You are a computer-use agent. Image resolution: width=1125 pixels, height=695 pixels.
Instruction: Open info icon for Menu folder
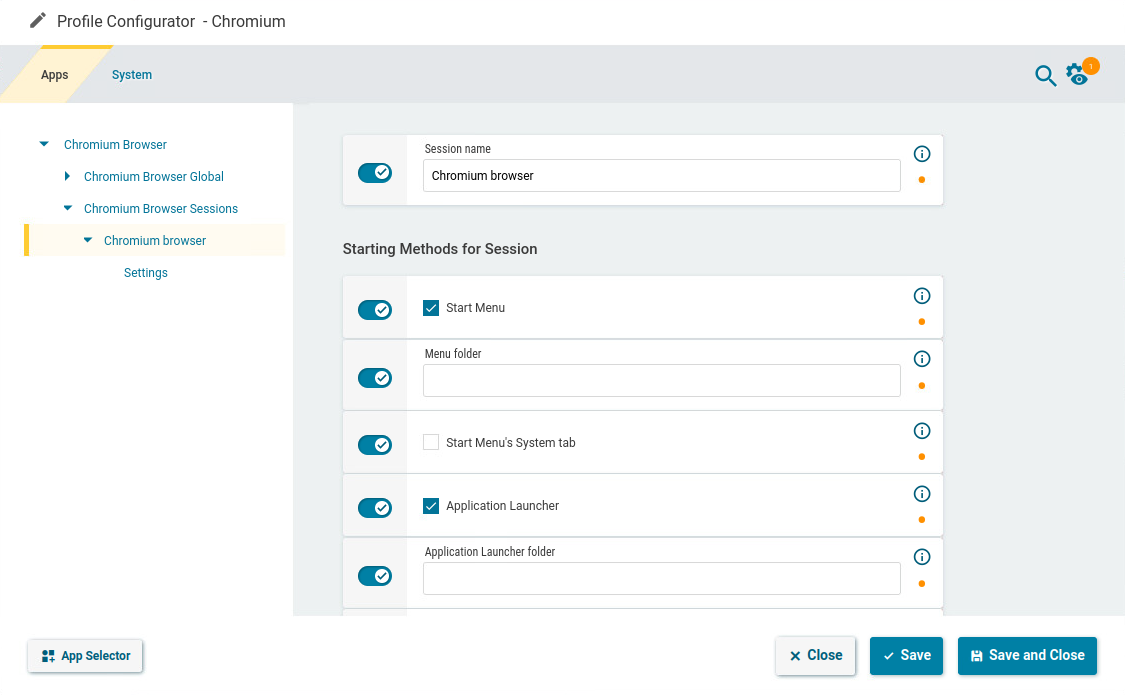coord(922,359)
